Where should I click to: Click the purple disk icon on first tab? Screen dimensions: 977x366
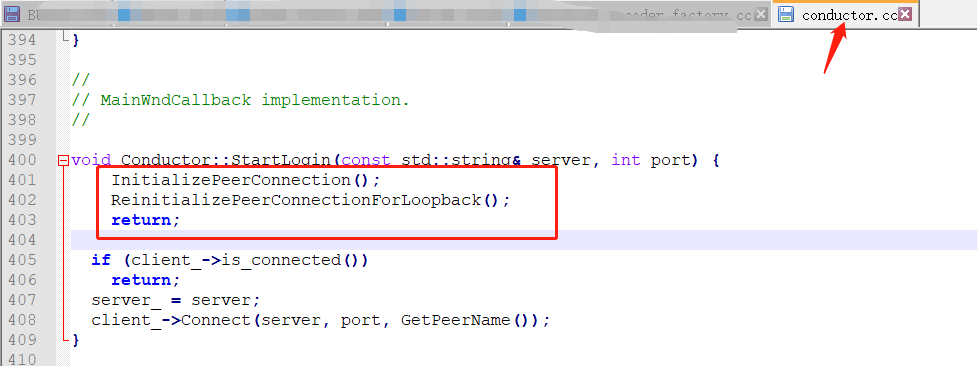click(12, 14)
